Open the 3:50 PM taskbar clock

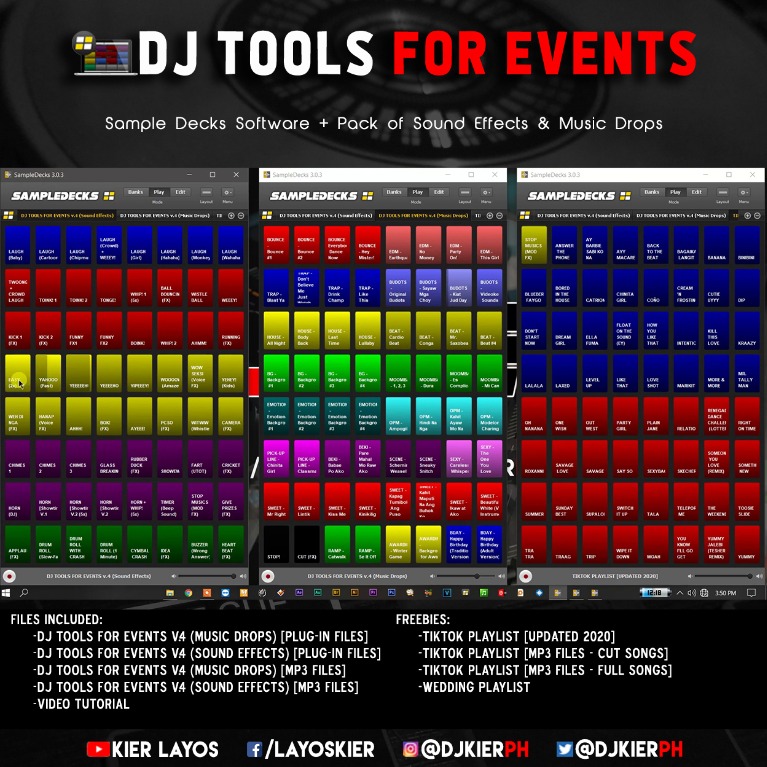tap(725, 593)
